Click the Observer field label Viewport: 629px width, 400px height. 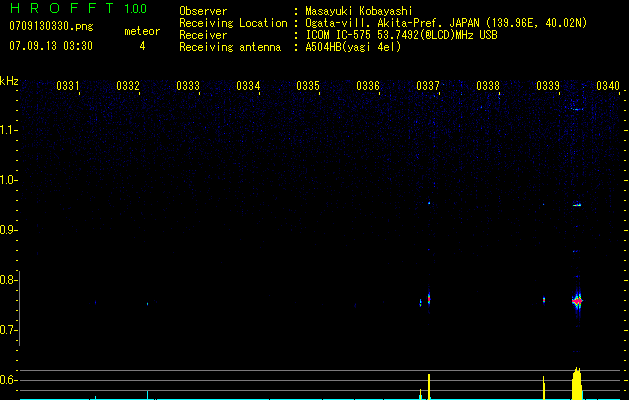pos(203,11)
